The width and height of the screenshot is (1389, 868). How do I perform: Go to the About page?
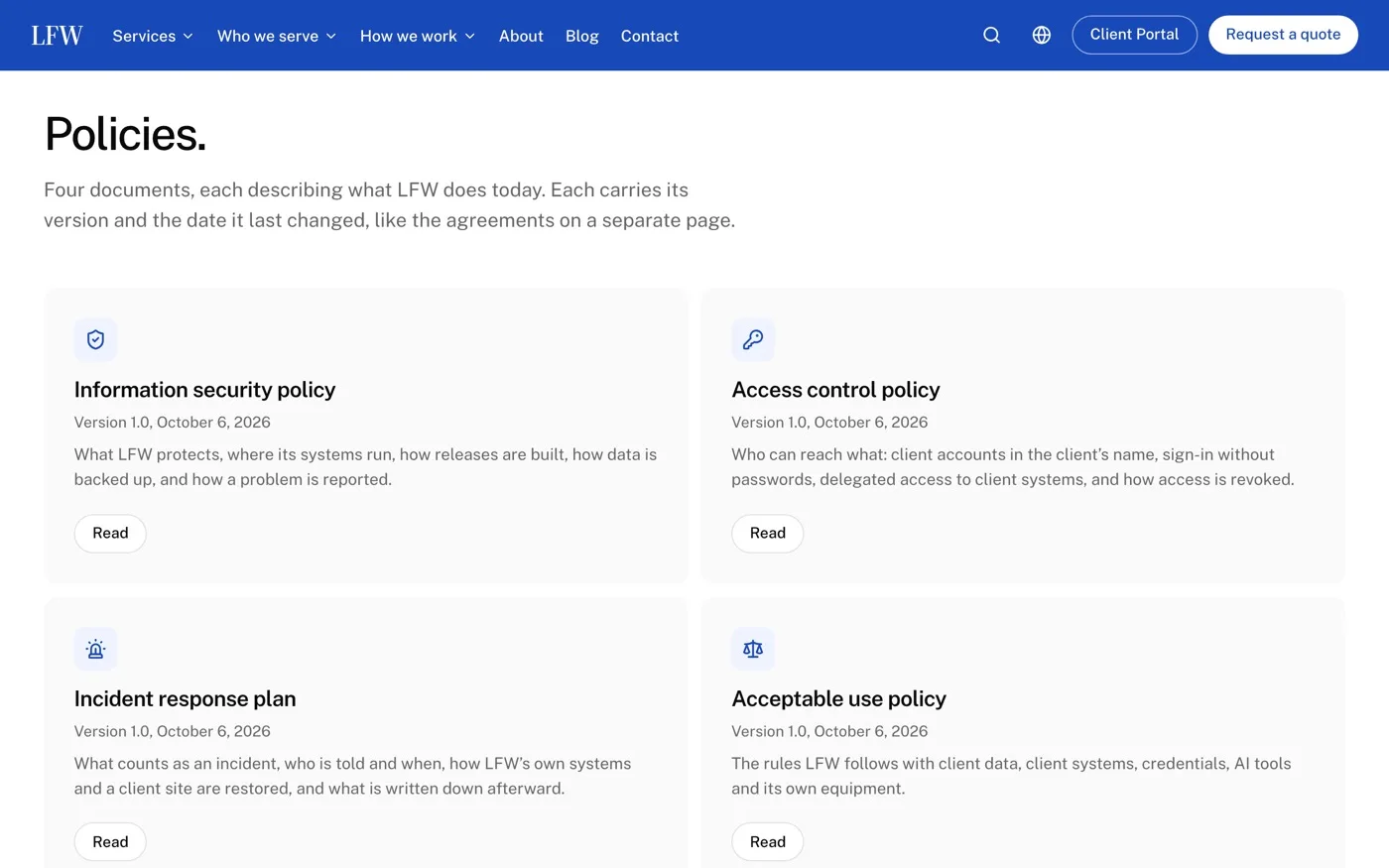pos(521,36)
